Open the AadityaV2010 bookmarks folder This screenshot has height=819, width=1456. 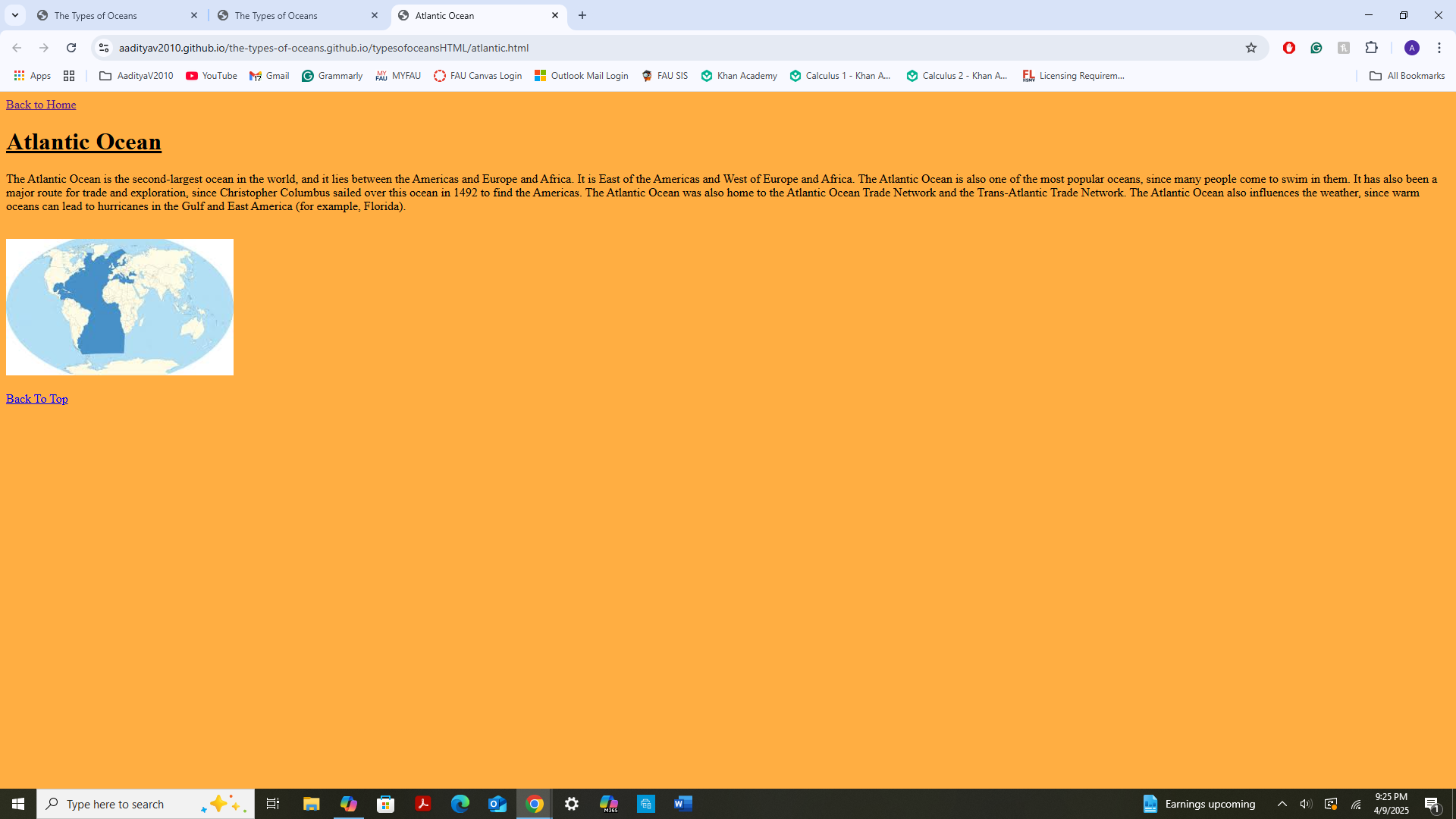pyautogui.click(x=136, y=76)
